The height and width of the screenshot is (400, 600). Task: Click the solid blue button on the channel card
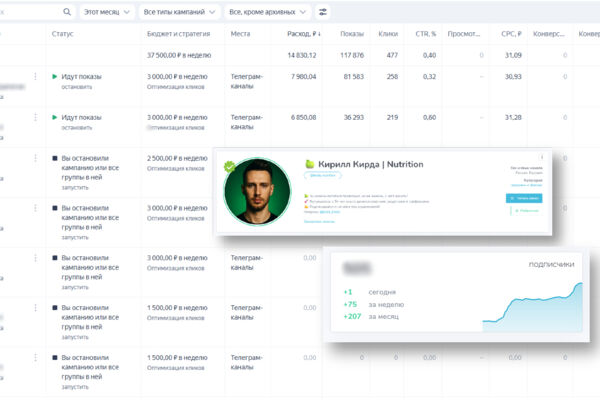[x=524, y=198]
